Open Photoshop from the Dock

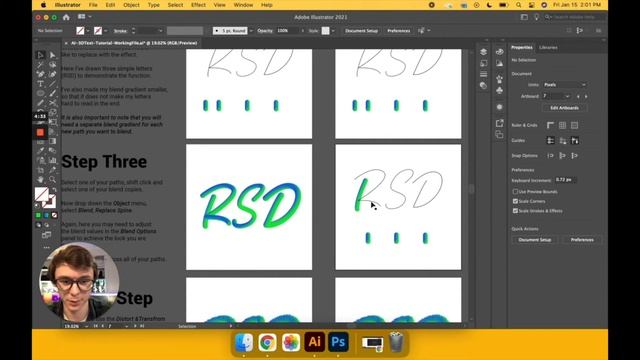(x=338, y=342)
